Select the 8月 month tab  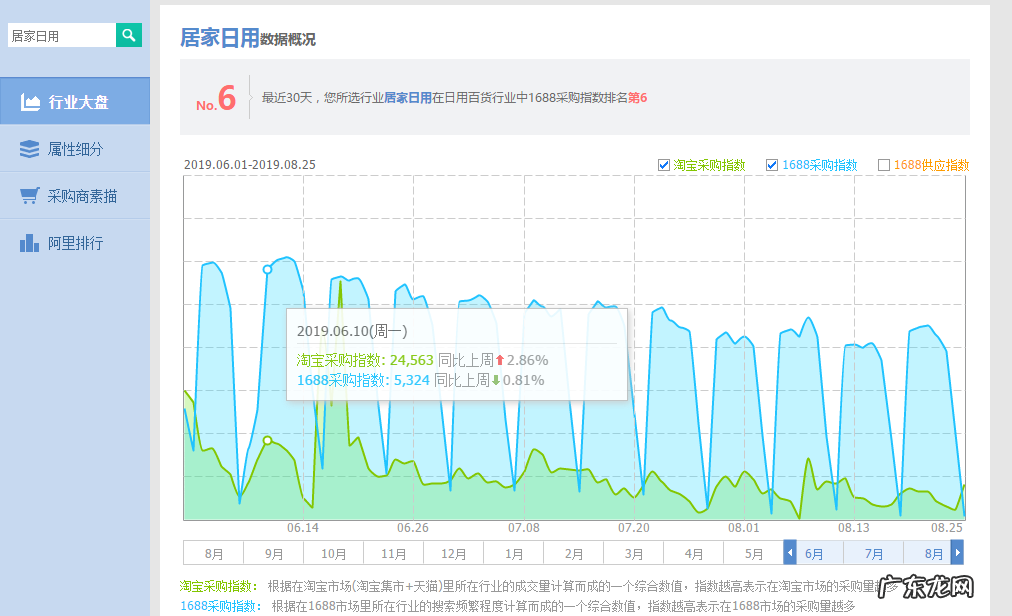933,552
